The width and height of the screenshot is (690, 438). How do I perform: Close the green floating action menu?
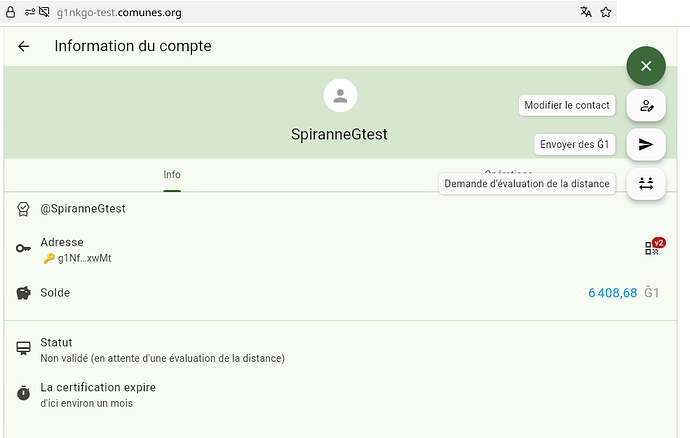click(x=646, y=66)
